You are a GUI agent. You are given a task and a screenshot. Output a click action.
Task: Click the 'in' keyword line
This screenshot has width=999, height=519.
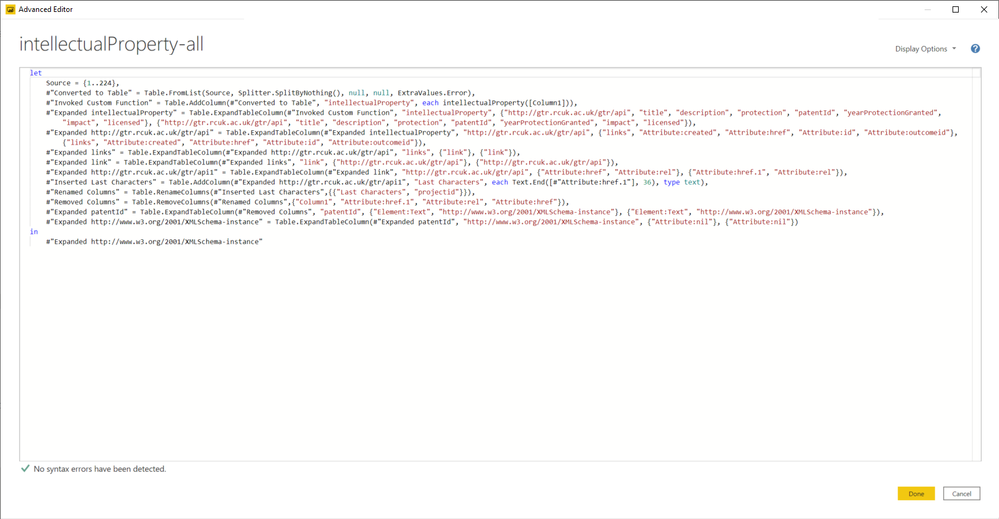pyautogui.click(x=34, y=232)
